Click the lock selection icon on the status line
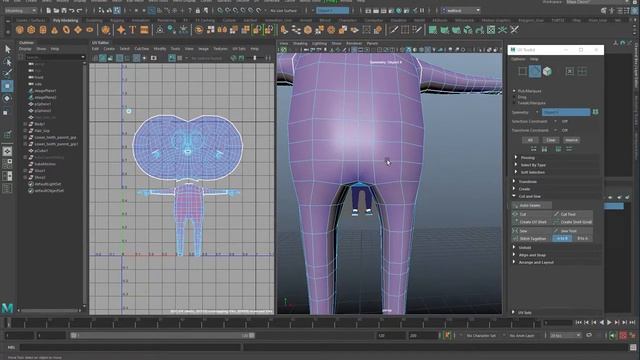The image size is (640, 360). point(198,11)
